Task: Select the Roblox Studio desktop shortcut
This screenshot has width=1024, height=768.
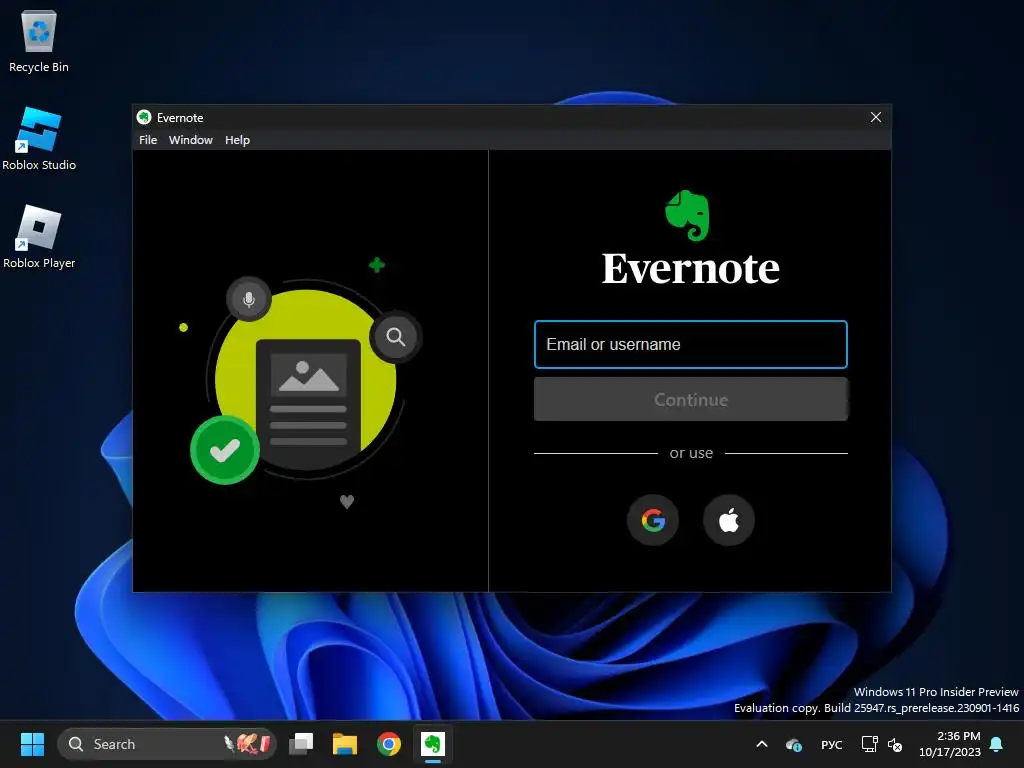Action: [39, 139]
